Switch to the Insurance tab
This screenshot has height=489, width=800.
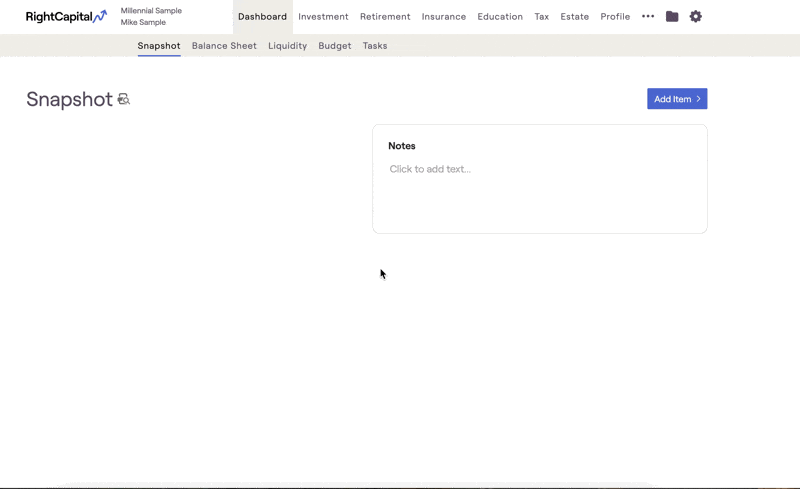[x=444, y=17]
